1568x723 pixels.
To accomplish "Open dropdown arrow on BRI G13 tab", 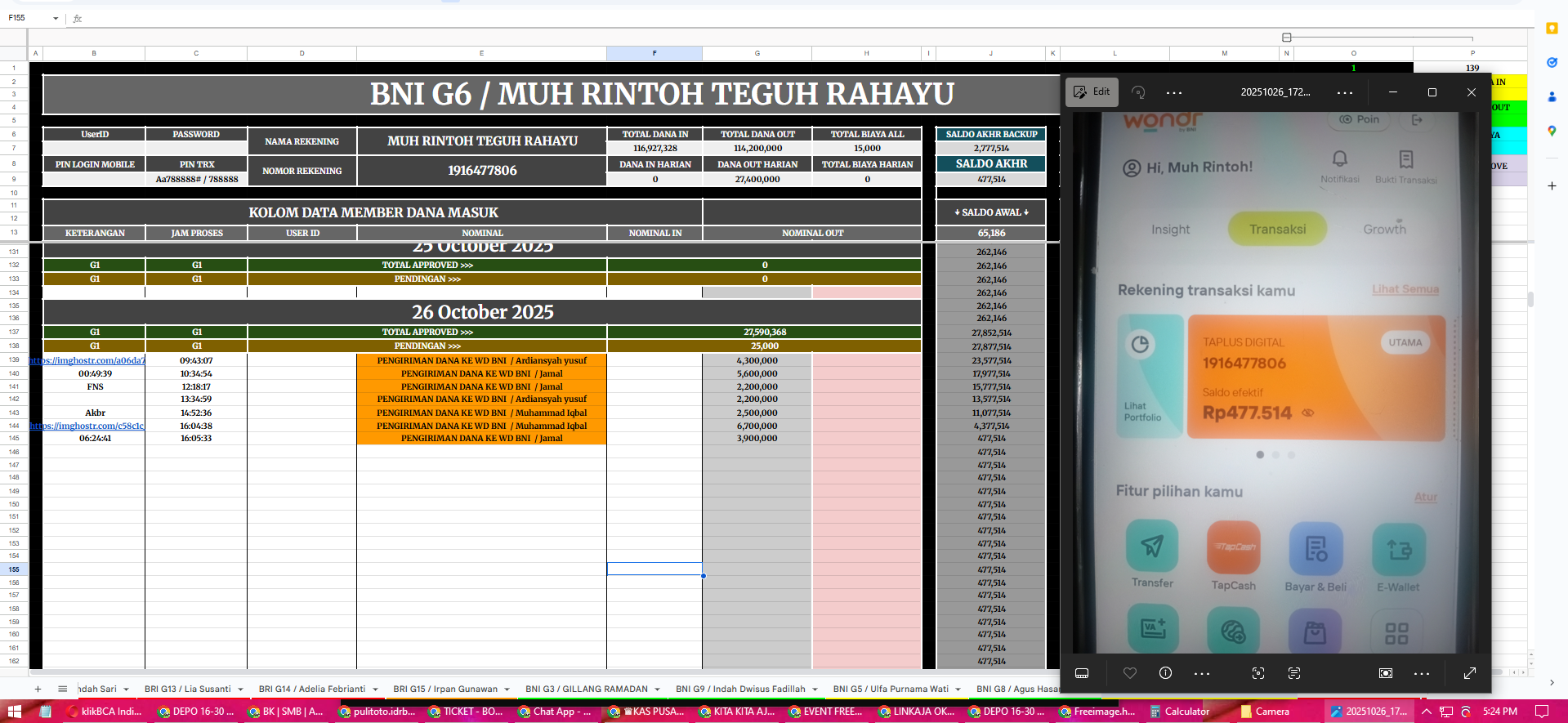I will pyautogui.click(x=240, y=690).
